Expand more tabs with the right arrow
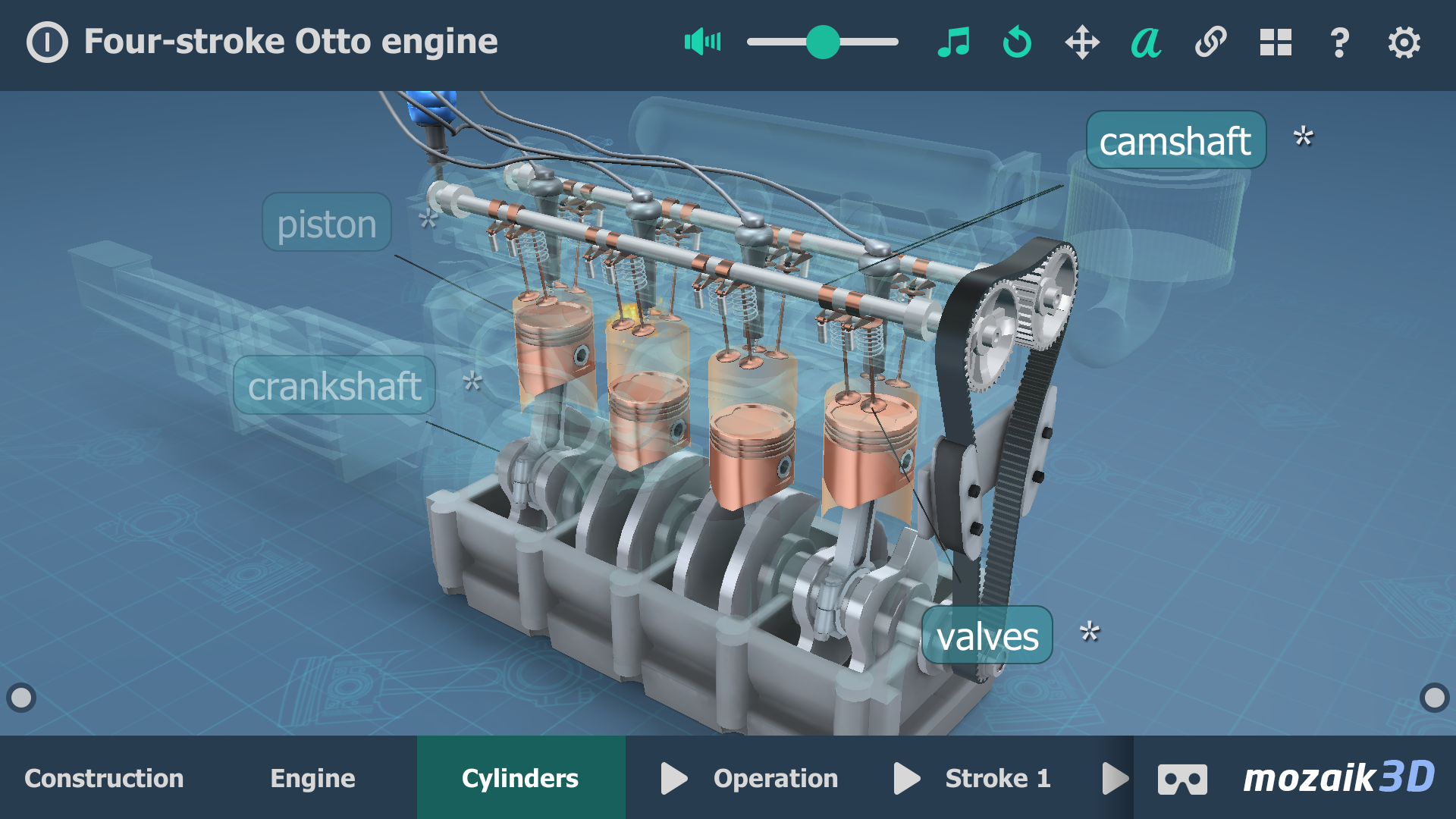The width and height of the screenshot is (1456, 819). click(x=1115, y=779)
